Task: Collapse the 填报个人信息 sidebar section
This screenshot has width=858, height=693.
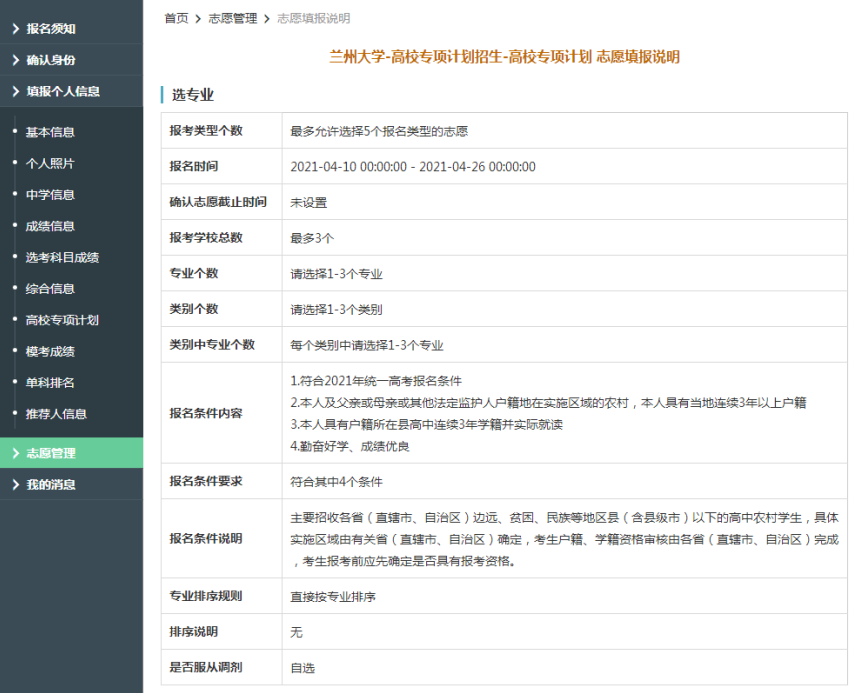Action: point(63,91)
